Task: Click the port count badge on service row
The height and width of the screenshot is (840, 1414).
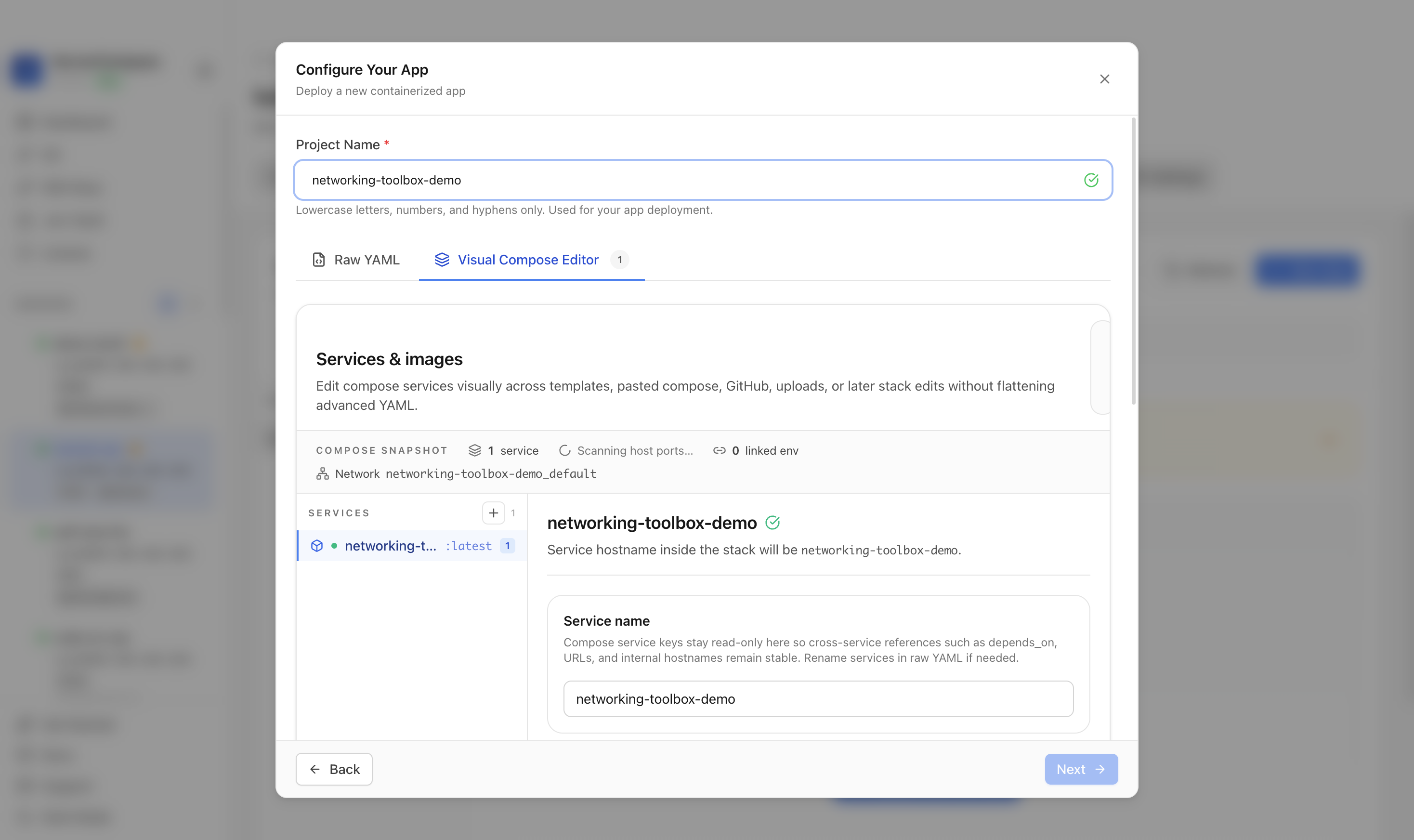Action: pos(508,546)
